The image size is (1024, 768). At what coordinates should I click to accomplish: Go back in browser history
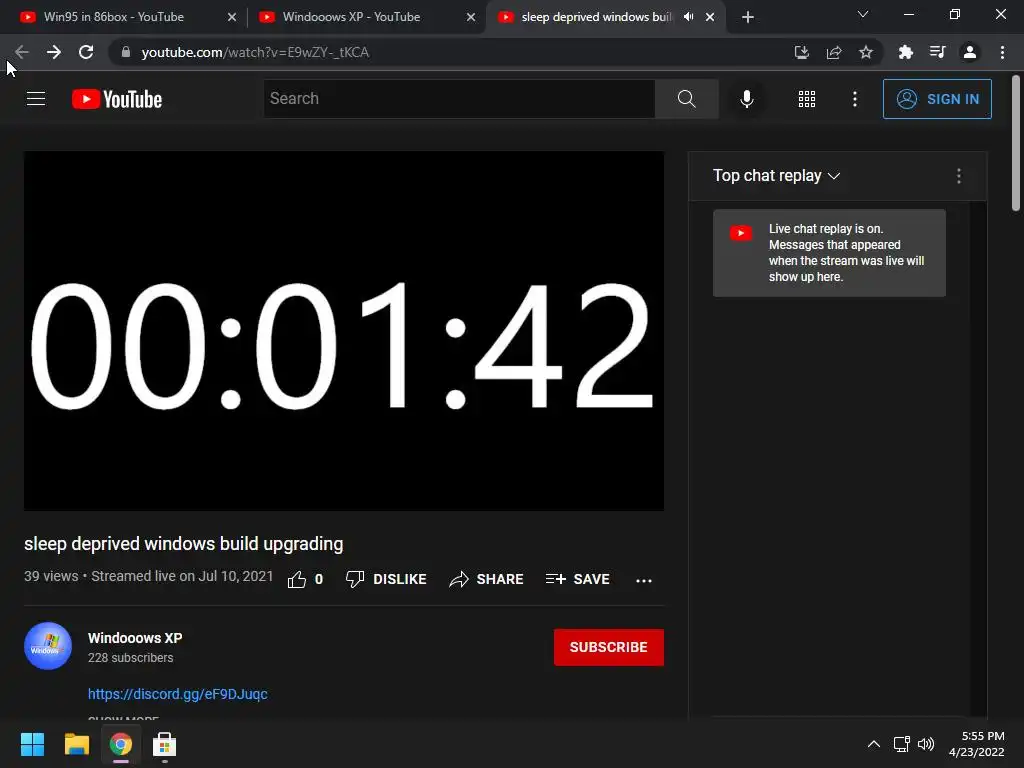point(22,52)
